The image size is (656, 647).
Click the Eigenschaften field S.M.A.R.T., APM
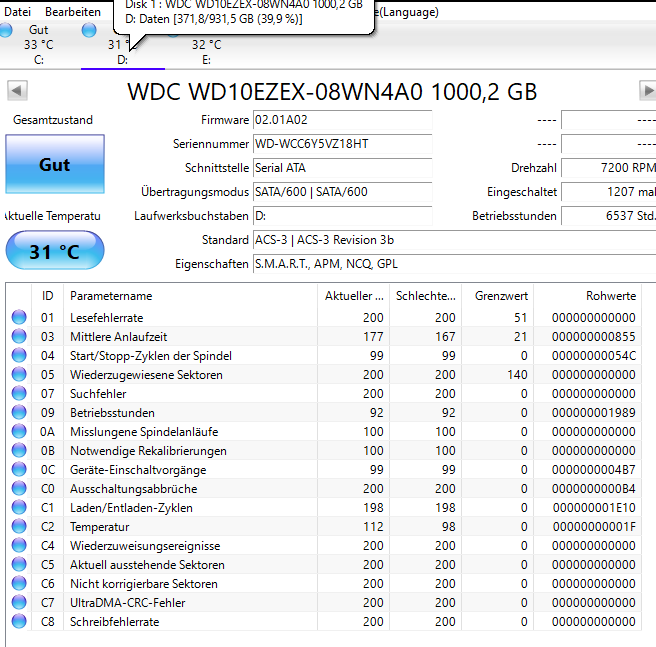(x=454, y=264)
